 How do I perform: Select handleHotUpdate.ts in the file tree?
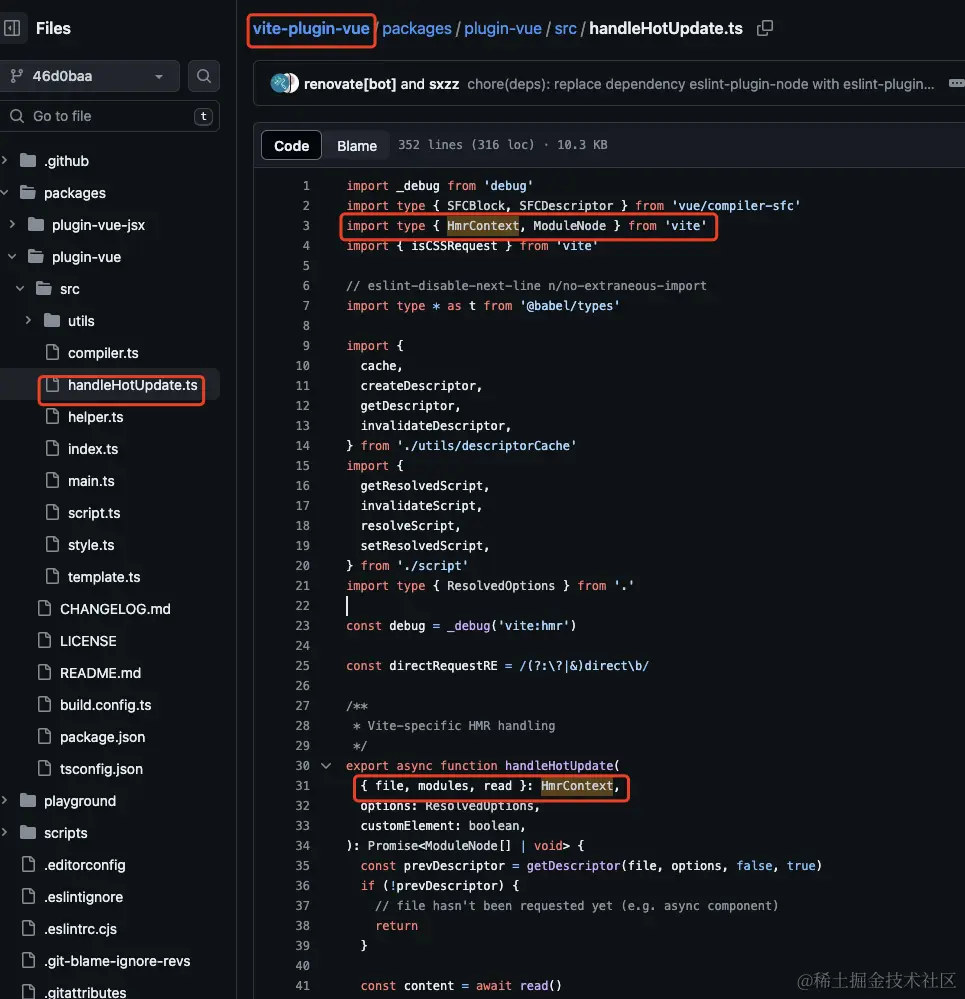pyautogui.click(x=132, y=385)
